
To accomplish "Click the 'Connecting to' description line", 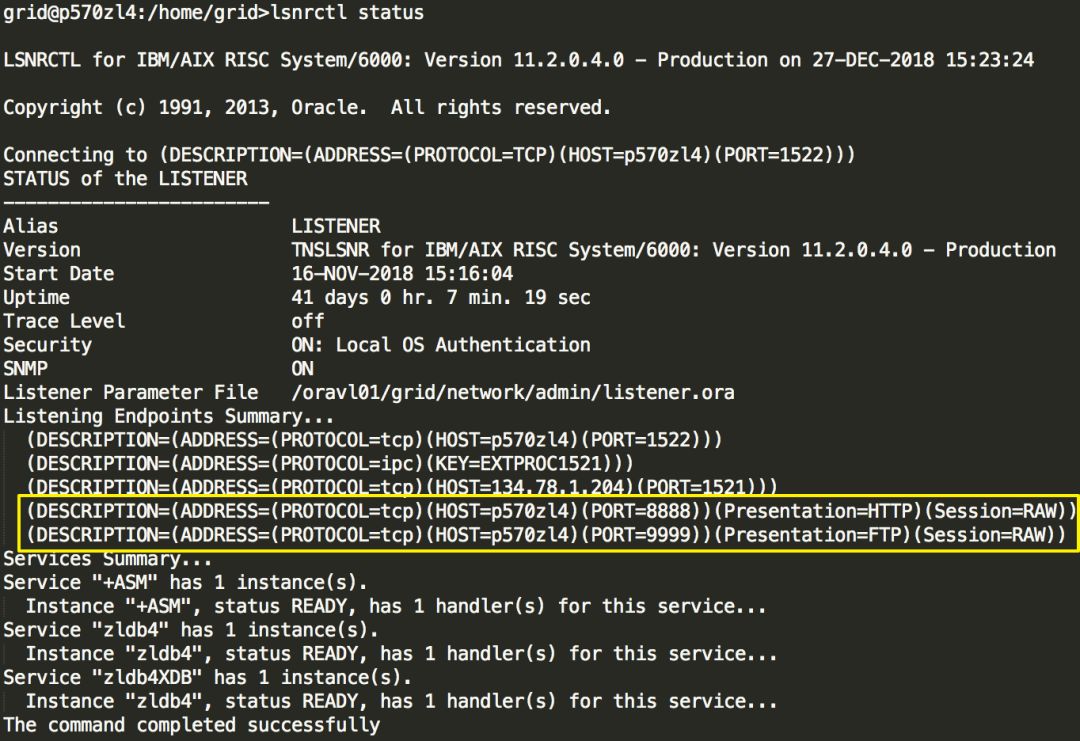I will coord(429,155).
